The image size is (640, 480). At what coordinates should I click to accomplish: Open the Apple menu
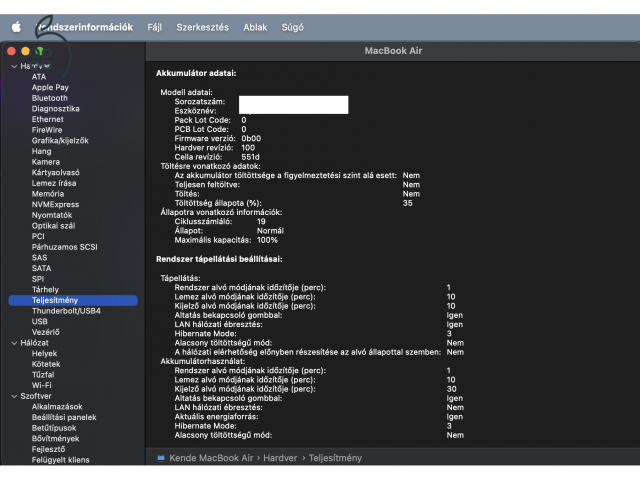[16, 27]
